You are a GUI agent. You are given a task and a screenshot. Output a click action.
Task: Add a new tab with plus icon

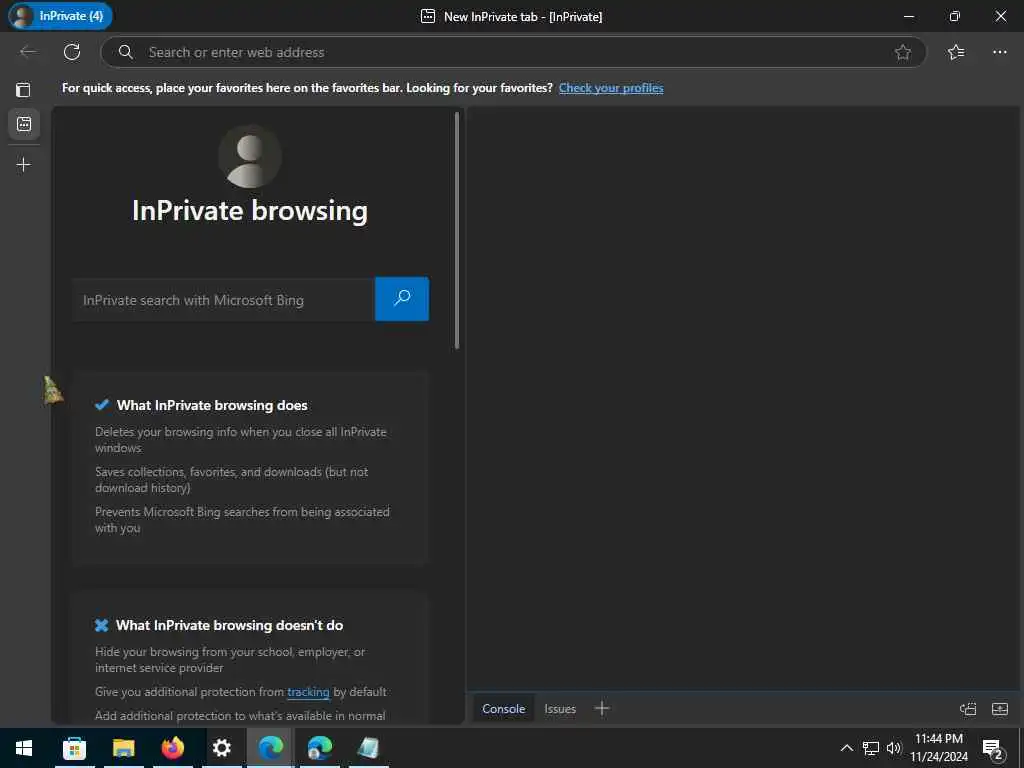point(24,165)
